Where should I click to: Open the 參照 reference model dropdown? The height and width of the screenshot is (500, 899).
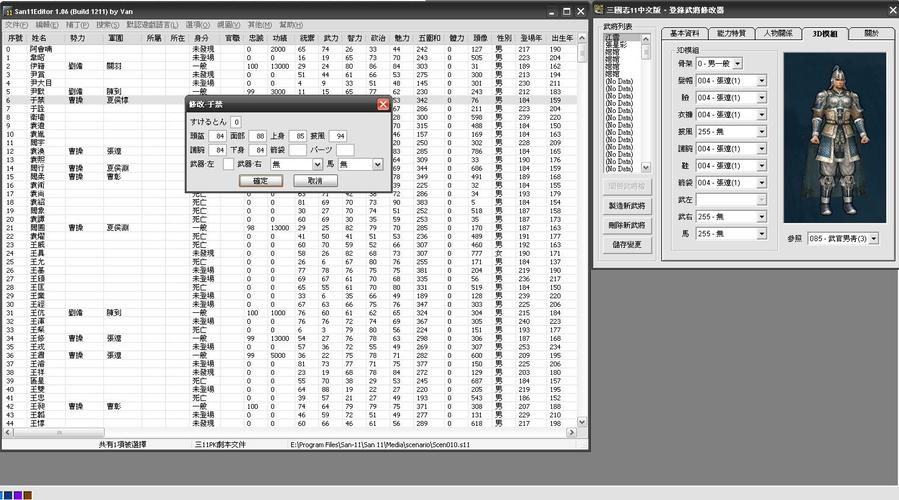click(x=873, y=238)
